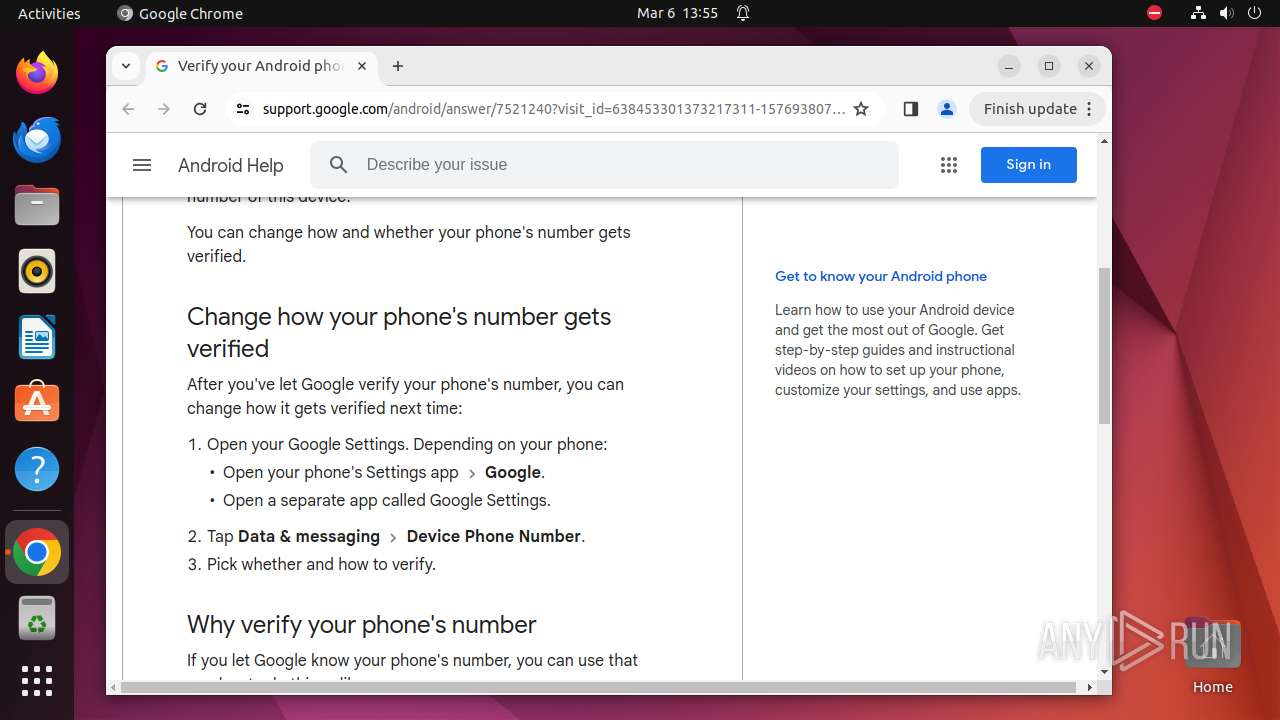Select the Verify your Android phone tab
The width and height of the screenshot is (1280, 720).
tap(262, 66)
